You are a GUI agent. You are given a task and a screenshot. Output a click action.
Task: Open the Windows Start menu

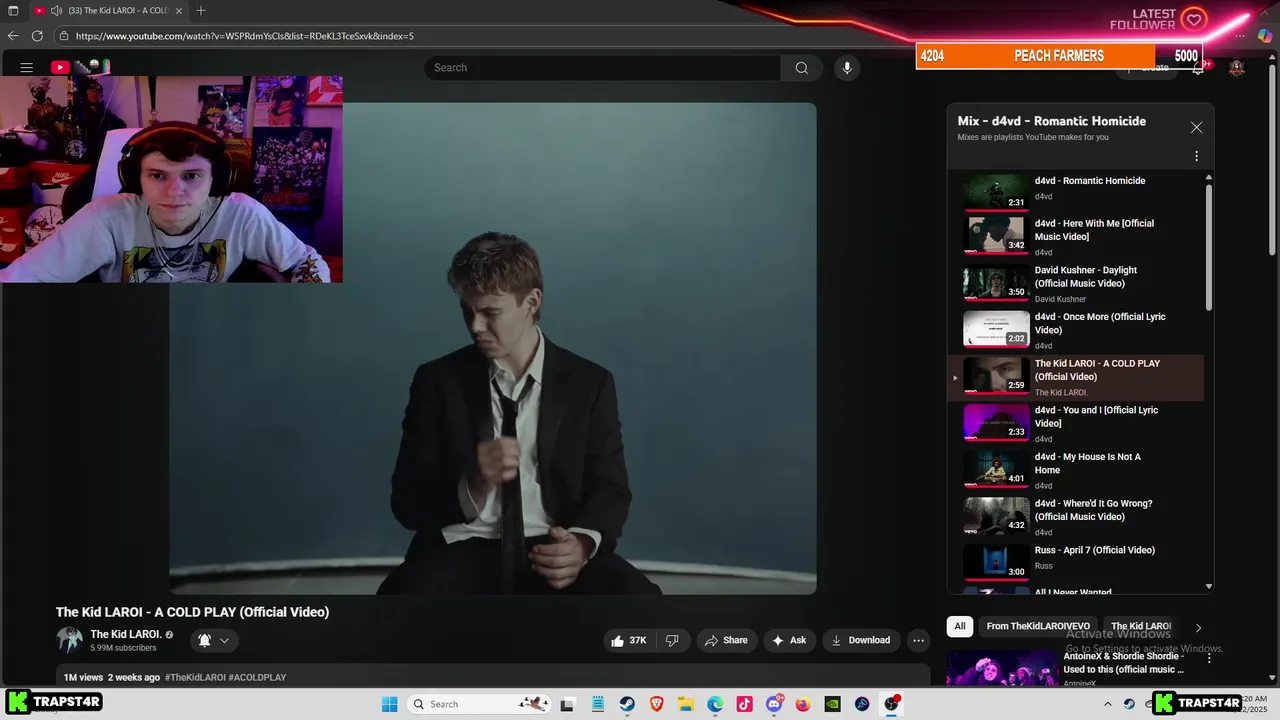pyautogui.click(x=390, y=704)
